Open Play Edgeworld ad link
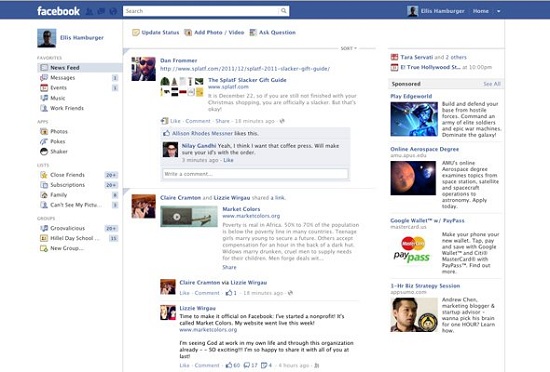Viewport: 550px width, 372px height. click(411, 96)
